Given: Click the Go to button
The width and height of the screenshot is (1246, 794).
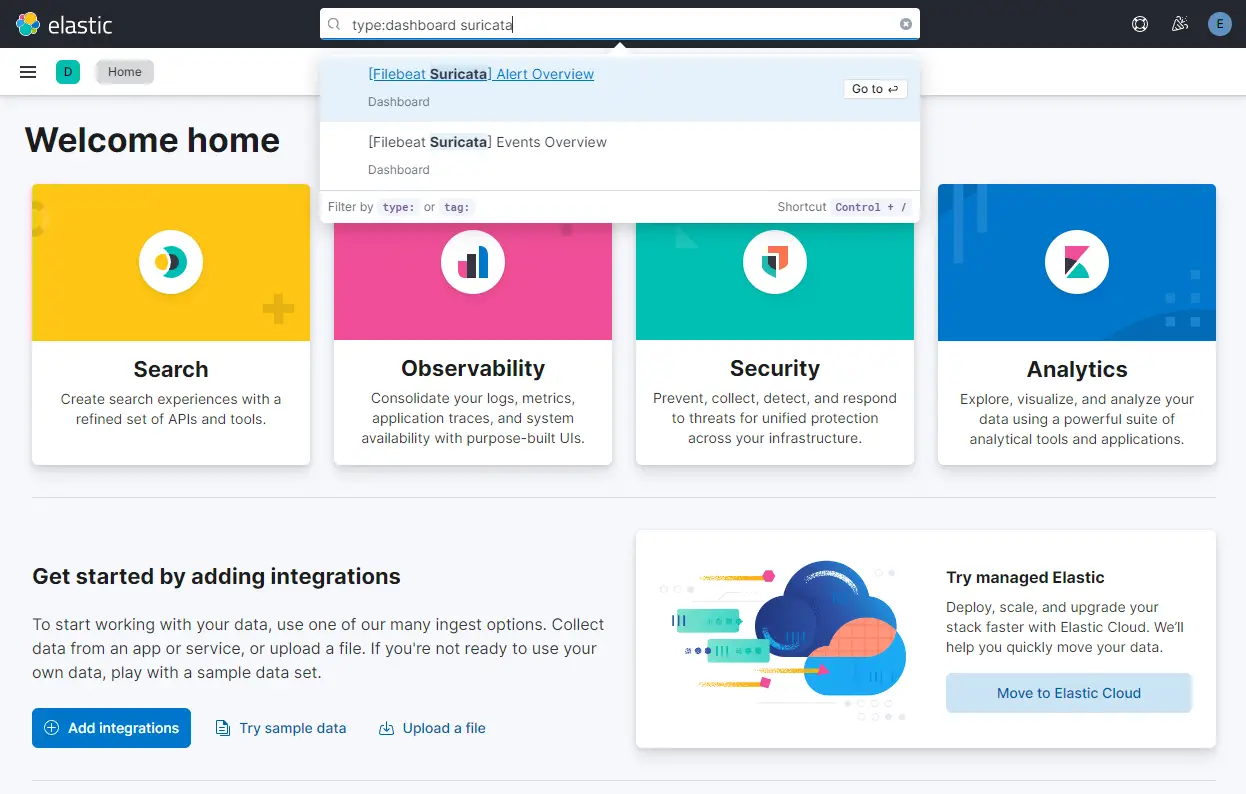Looking at the screenshot, I should (x=874, y=88).
